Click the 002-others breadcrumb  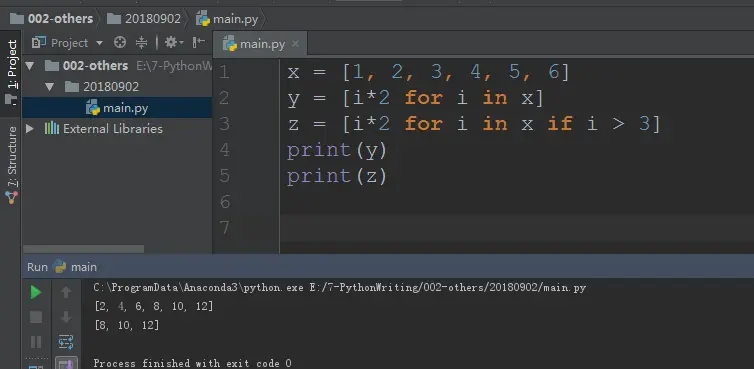click(x=51, y=19)
